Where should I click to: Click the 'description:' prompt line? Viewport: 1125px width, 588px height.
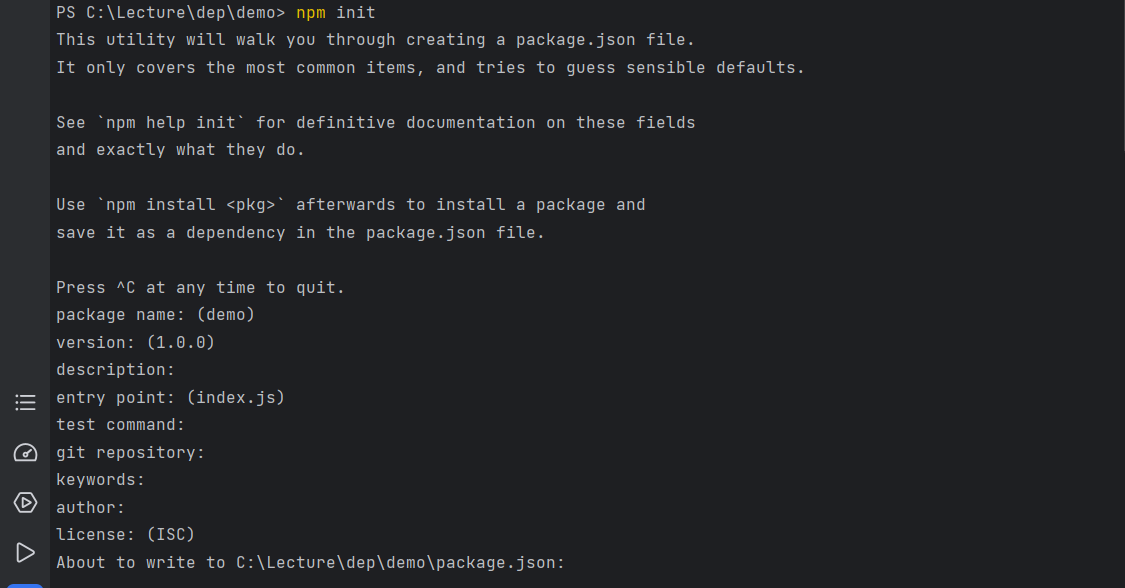pos(116,370)
